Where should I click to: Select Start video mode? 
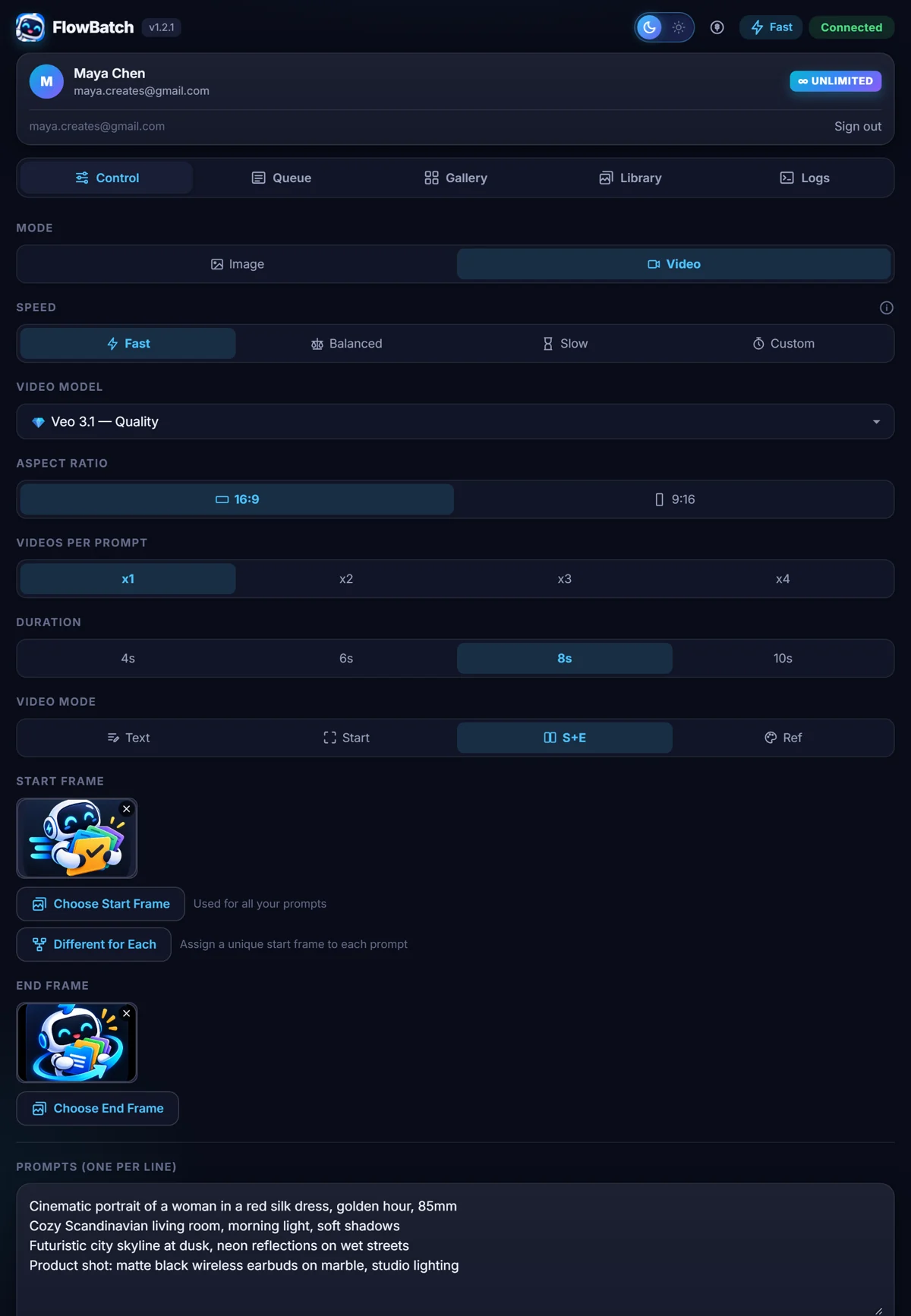click(346, 738)
